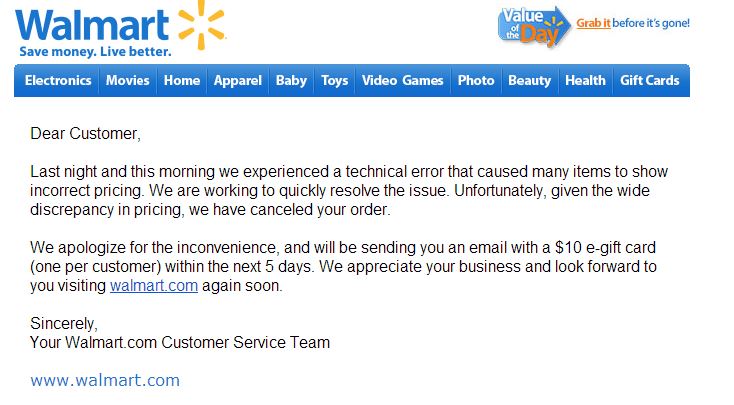Viewport: 734px width, 405px height.
Task: Click the yellow Walmart spark icon
Action: [202, 25]
